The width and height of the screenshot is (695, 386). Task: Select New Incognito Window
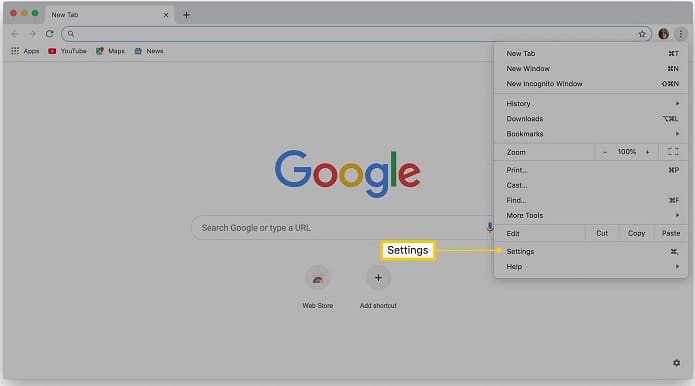point(591,84)
